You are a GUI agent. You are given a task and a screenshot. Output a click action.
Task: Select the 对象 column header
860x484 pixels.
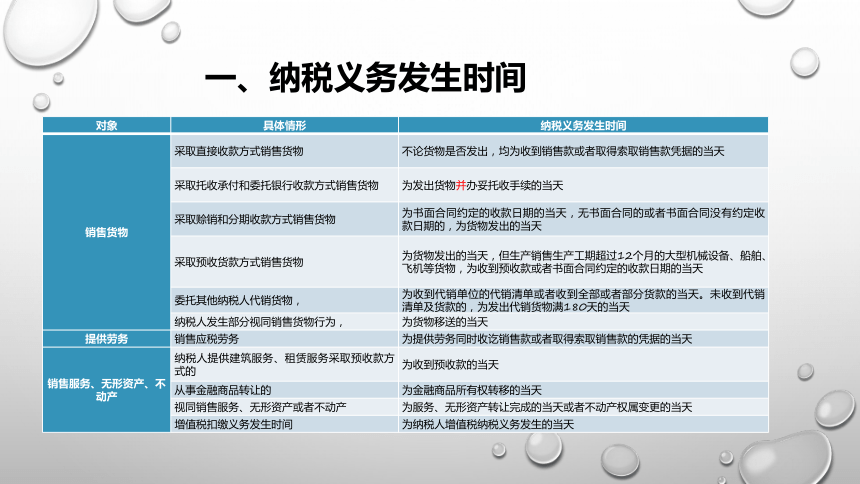(106, 125)
